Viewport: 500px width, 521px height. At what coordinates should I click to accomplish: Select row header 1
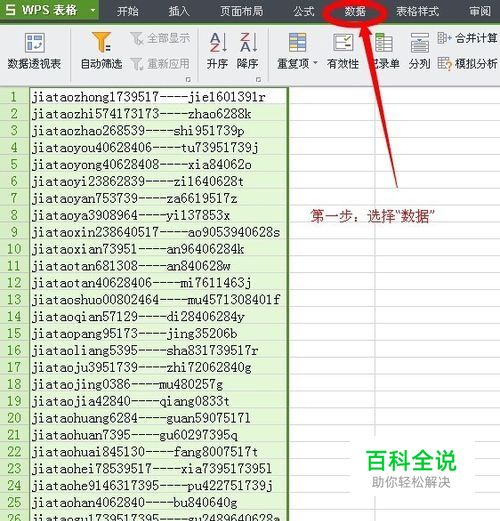point(14,97)
